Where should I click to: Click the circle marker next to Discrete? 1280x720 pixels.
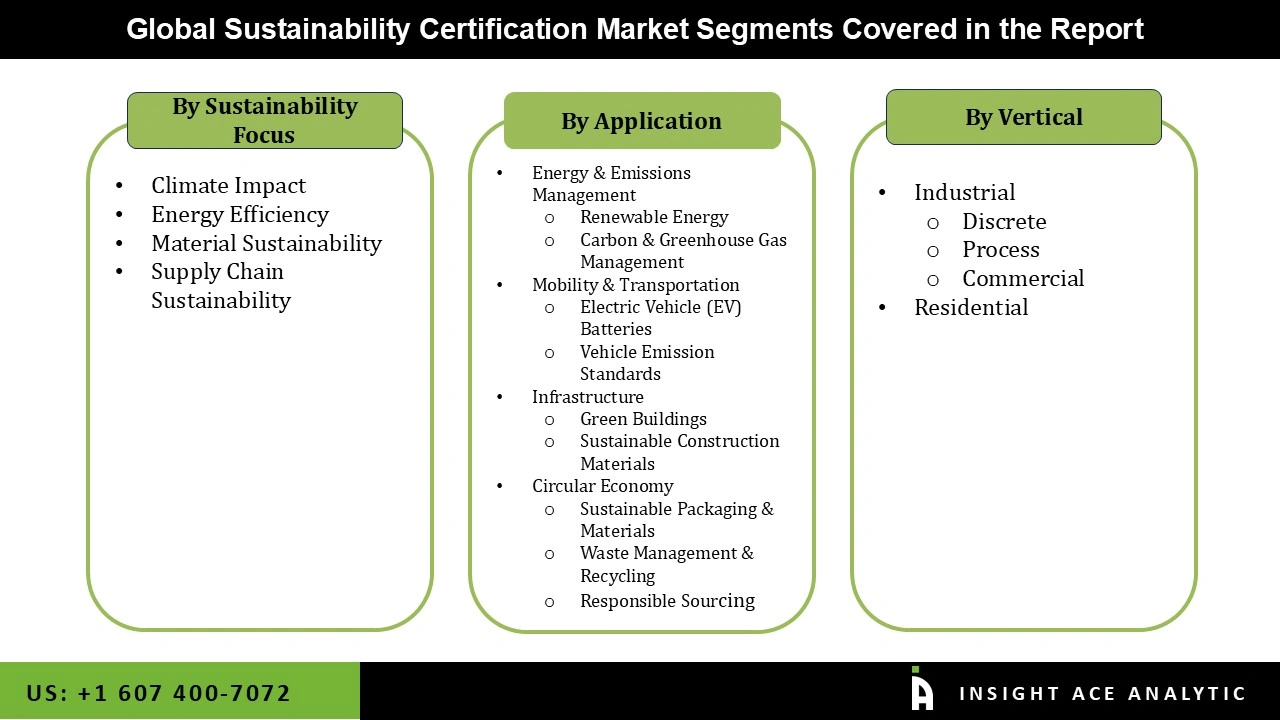(932, 221)
